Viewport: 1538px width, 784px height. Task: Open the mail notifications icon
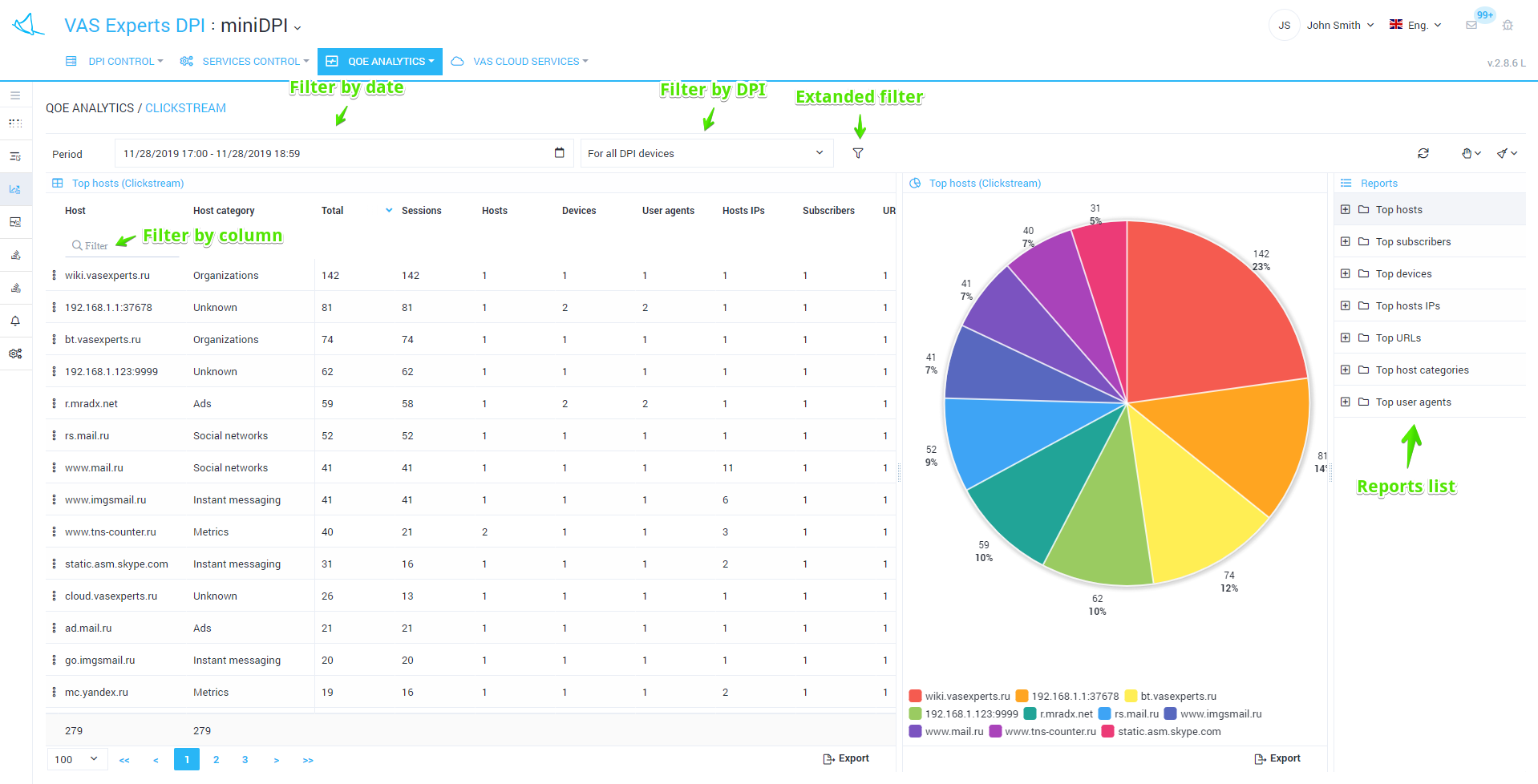click(1471, 25)
